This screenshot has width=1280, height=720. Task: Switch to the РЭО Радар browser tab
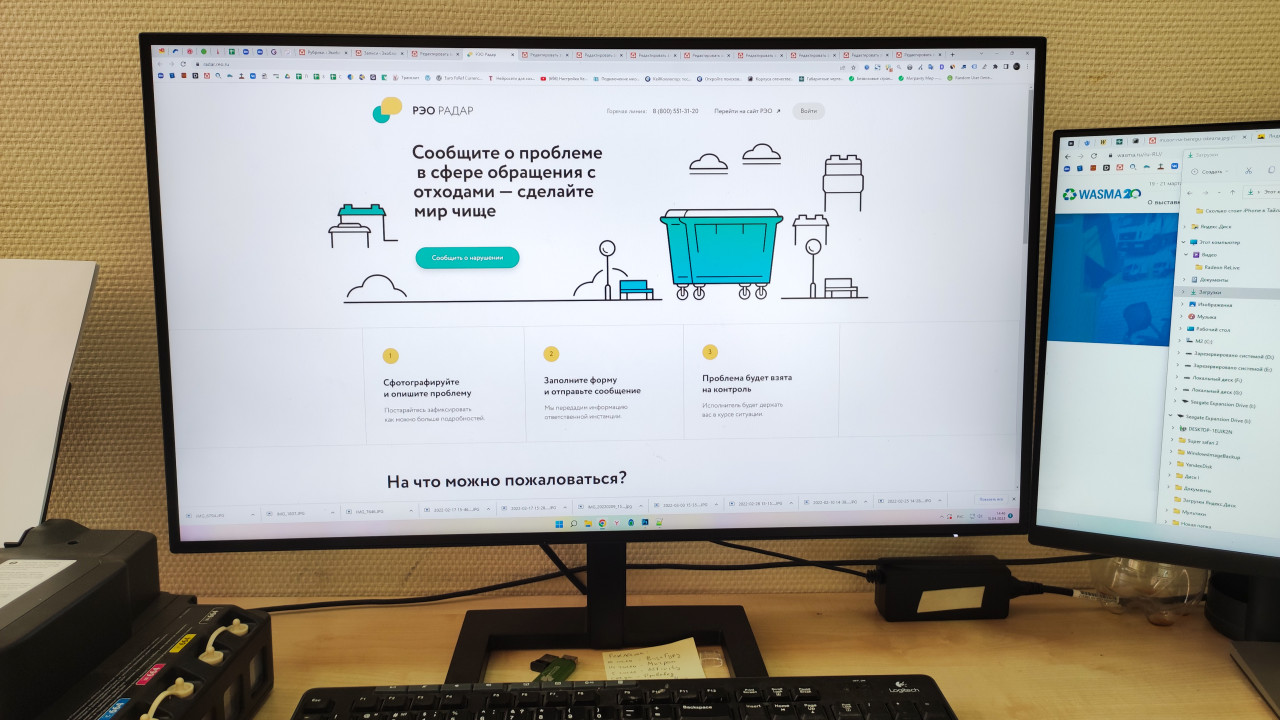tap(489, 54)
